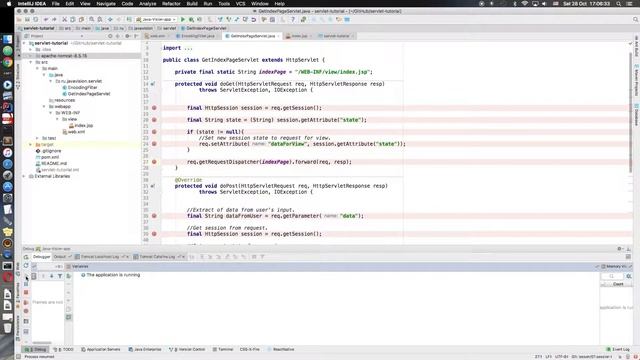Collapse the ru.javavision.servlet package node
This screenshot has width=640, height=360.
pyautogui.click(x=51, y=81)
